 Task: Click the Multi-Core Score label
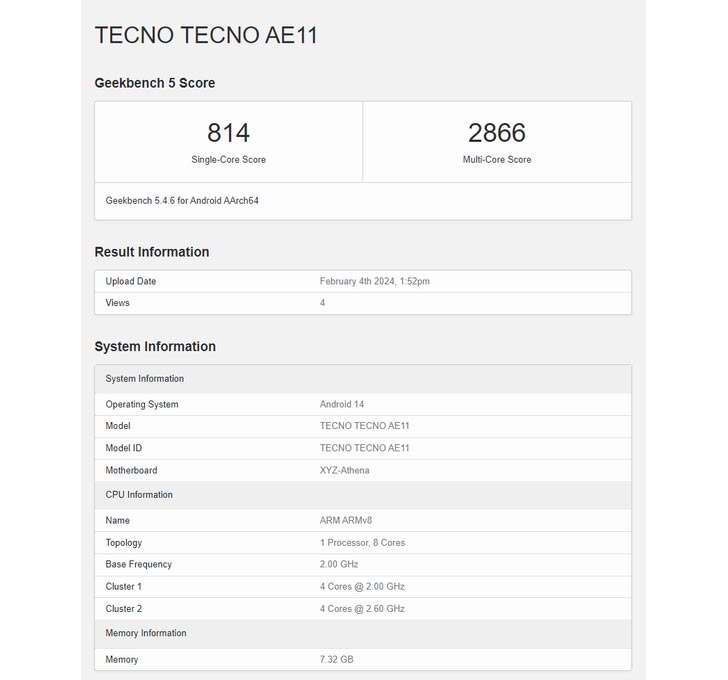click(497, 159)
